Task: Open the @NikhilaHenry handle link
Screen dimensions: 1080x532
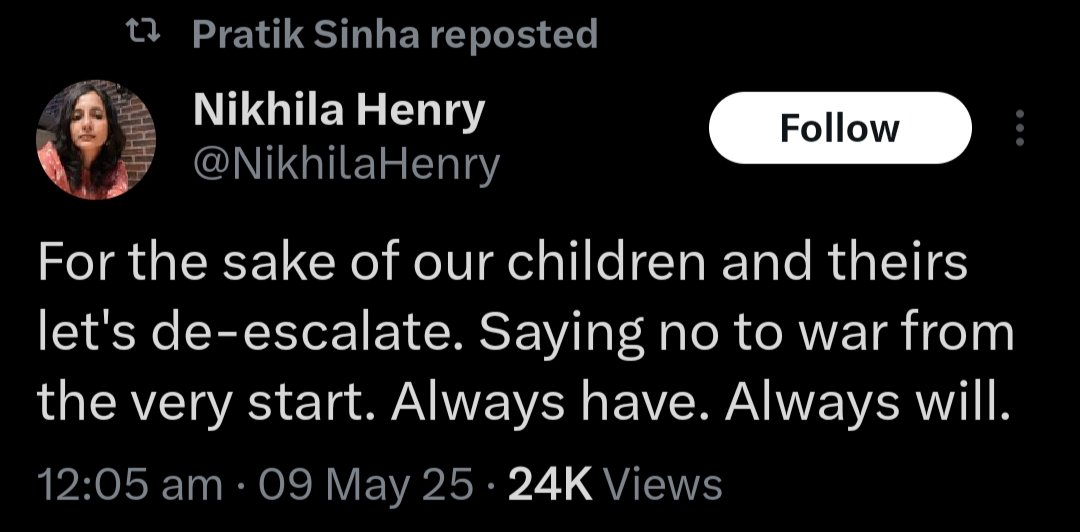Action: (344, 166)
